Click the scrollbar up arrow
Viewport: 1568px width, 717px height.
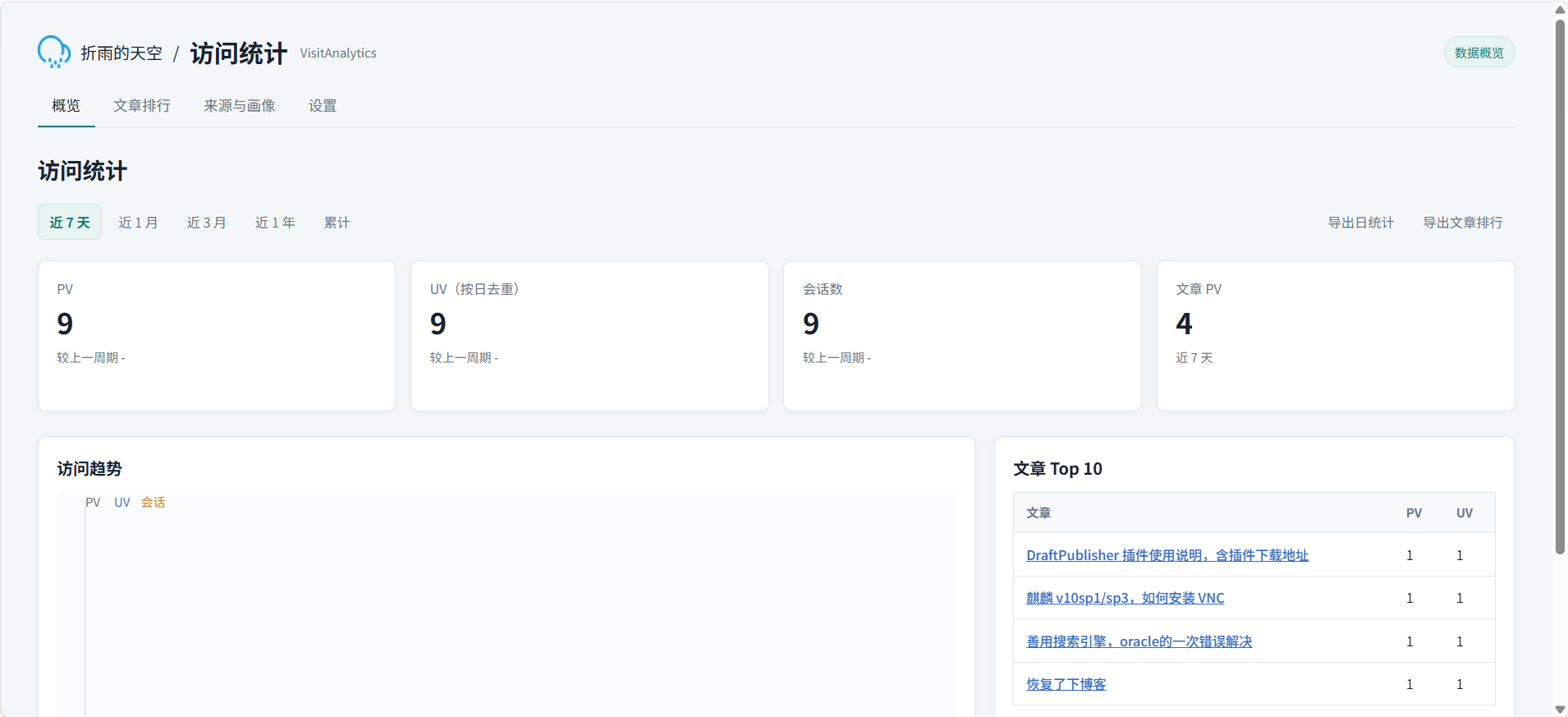[1560, 9]
